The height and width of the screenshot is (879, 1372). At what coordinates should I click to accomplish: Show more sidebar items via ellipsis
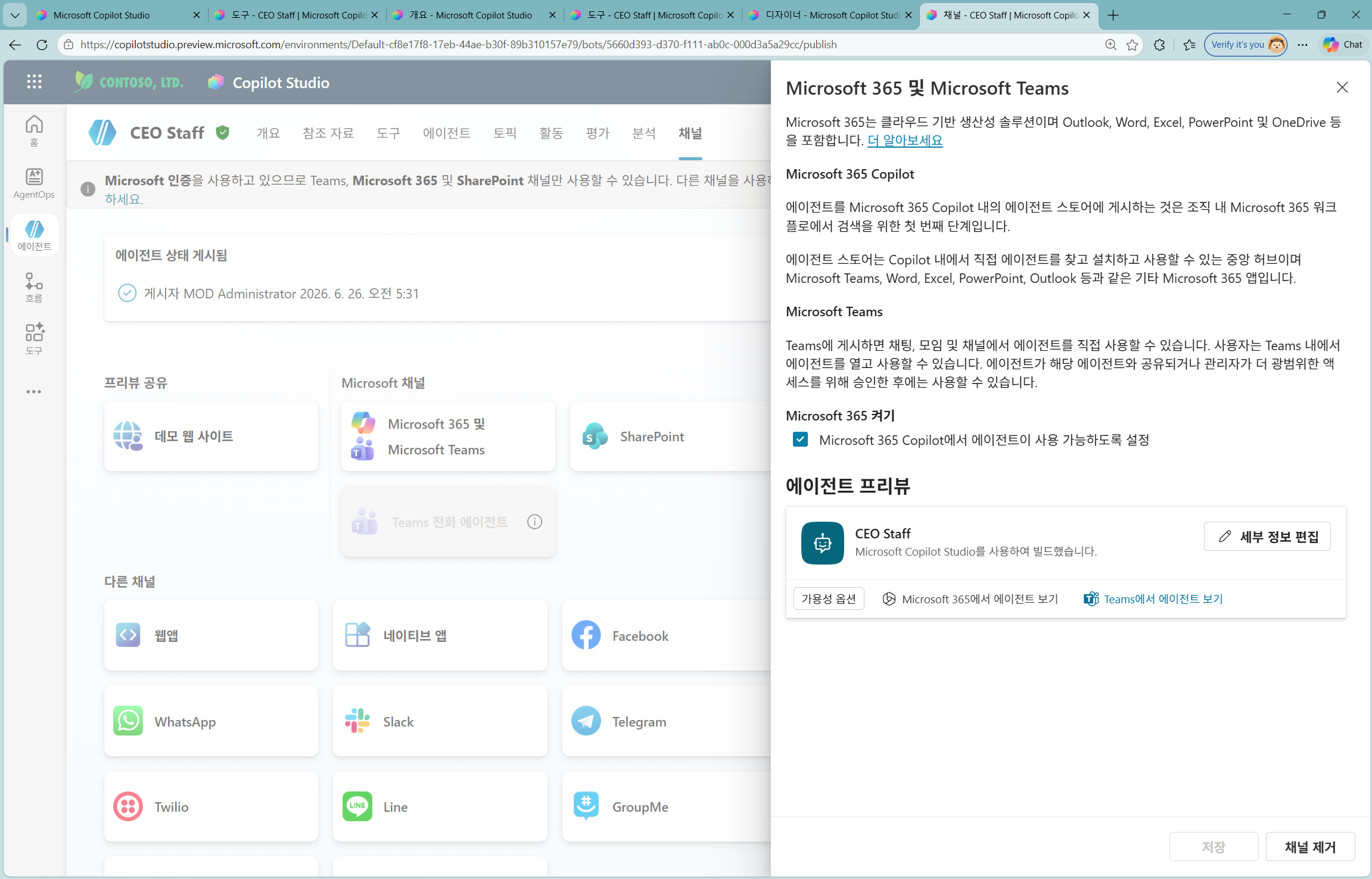pos(34,391)
